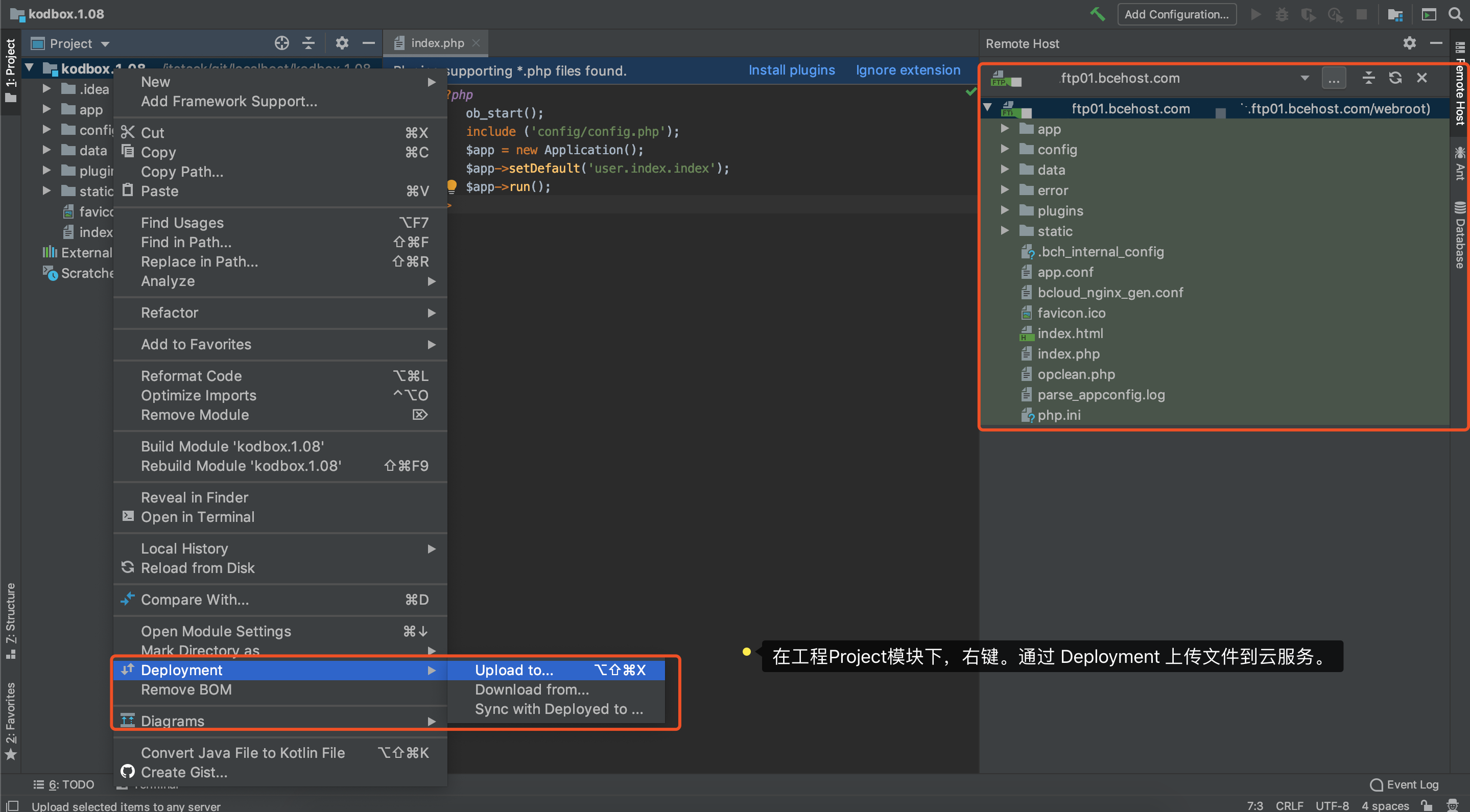
Task: Click the Project Structure icon in top toolbar
Action: point(1395,14)
